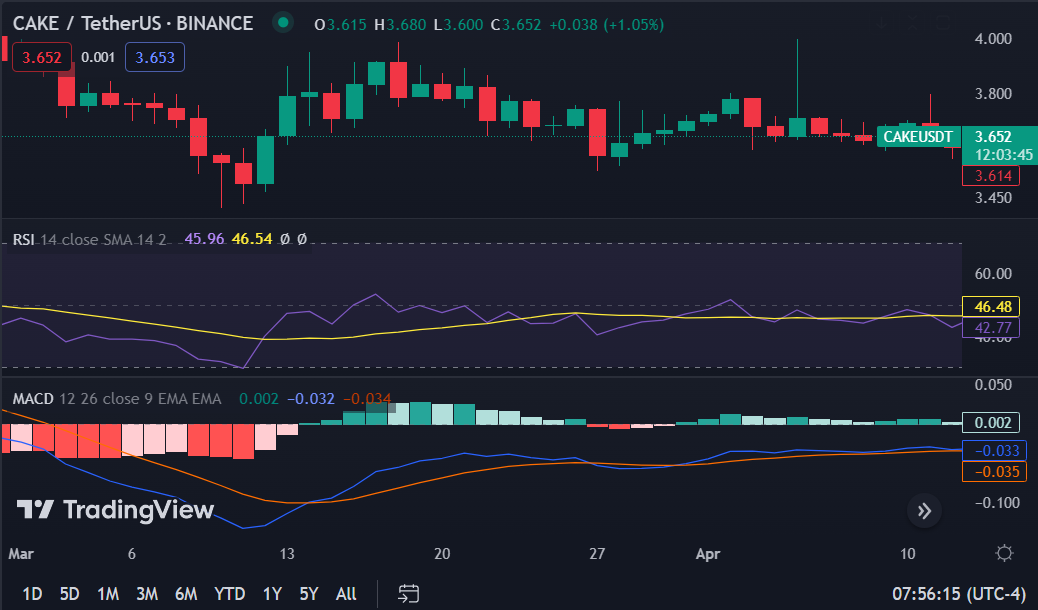Click the blue -0.033 MACD axis label

pos(994,450)
